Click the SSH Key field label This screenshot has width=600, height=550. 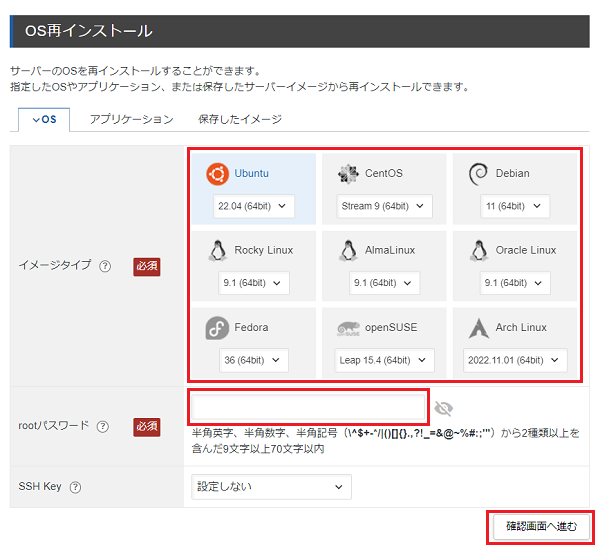[x=40, y=486]
